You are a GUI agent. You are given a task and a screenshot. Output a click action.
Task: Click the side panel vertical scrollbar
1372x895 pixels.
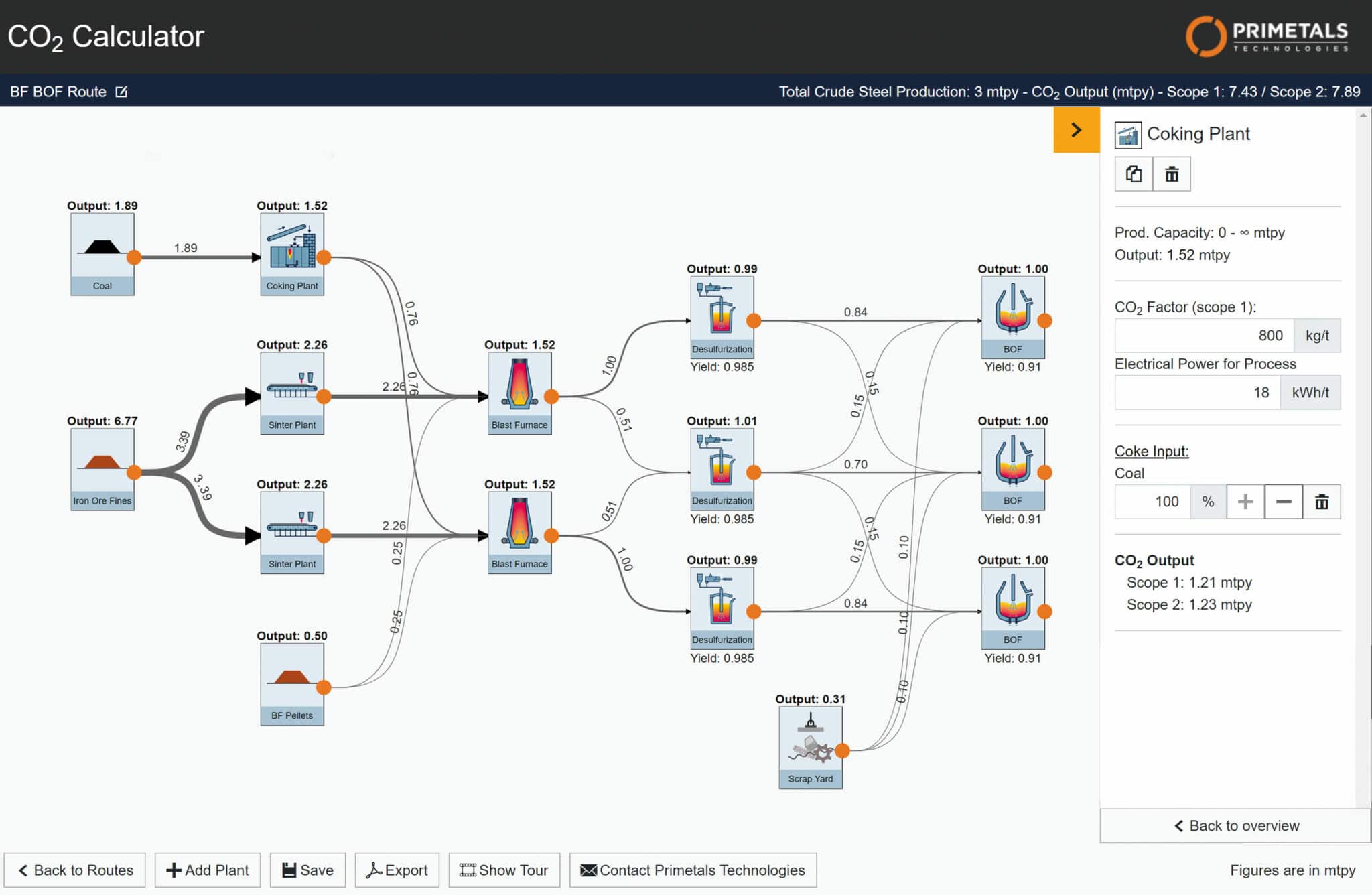1363,459
